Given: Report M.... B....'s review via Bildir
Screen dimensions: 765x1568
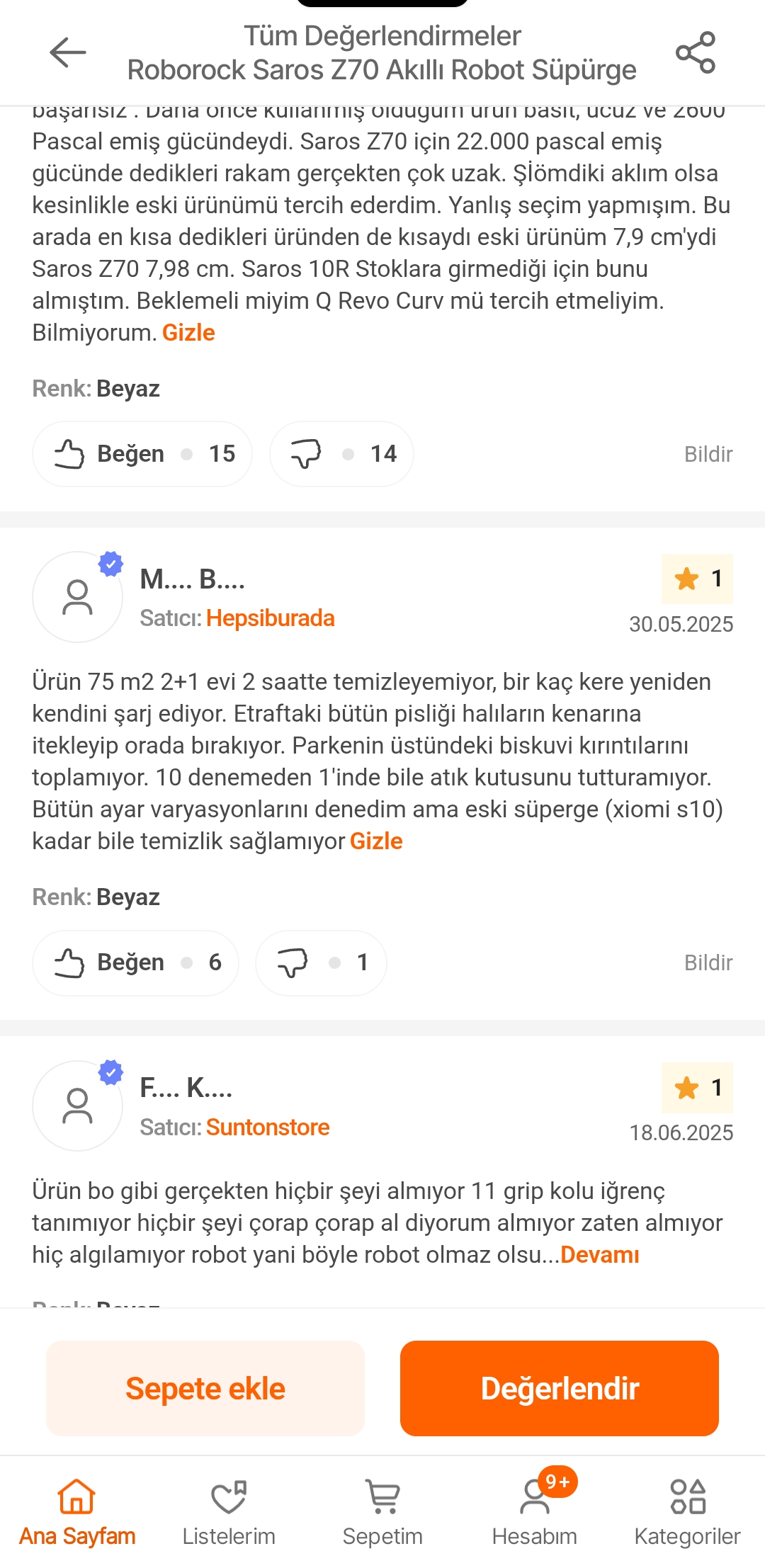Looking at the screenshot, I should point(708,962).
